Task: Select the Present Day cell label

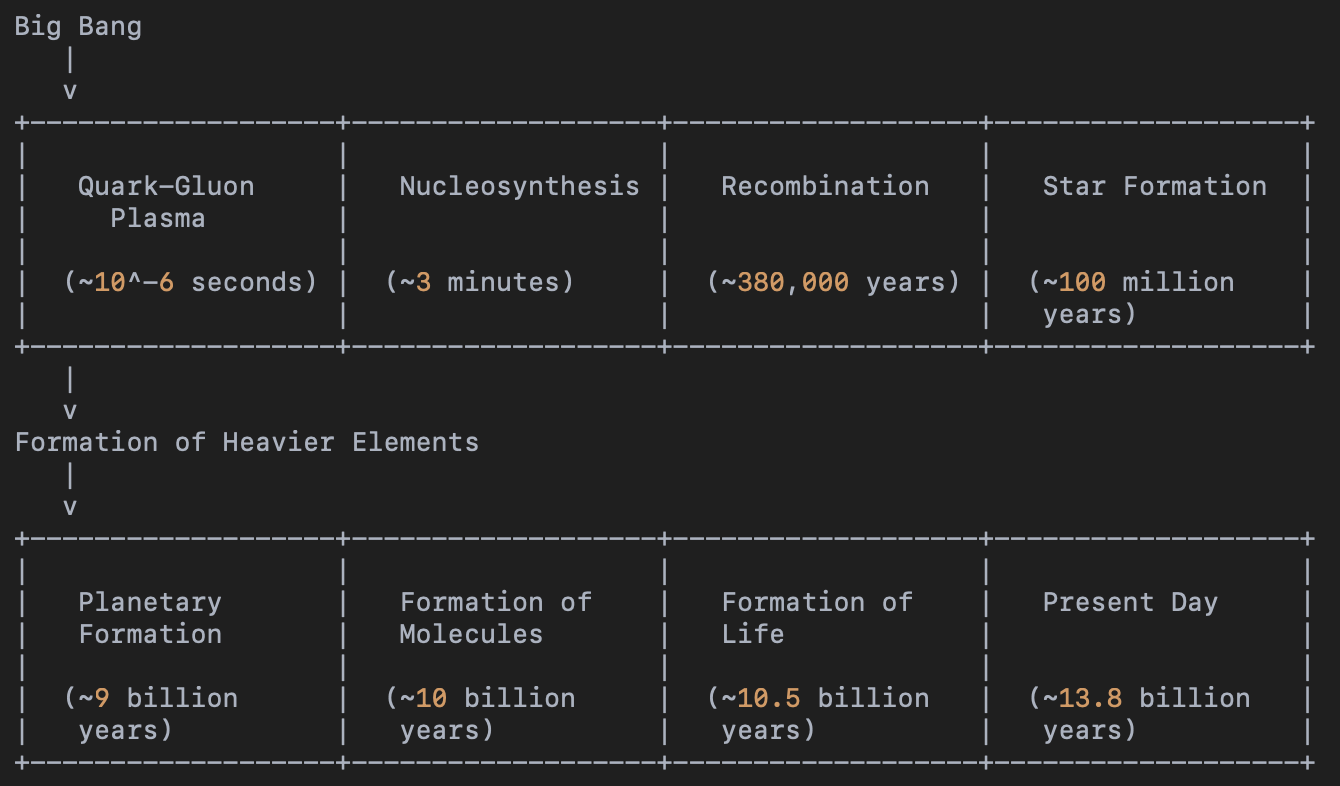Action: [x=1130, y=602]
